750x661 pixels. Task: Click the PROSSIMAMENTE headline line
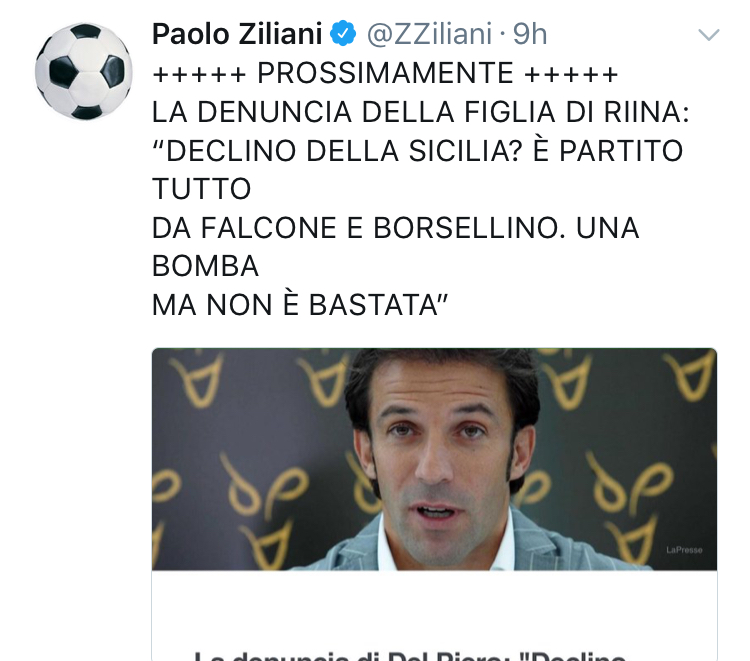[385, 73]
